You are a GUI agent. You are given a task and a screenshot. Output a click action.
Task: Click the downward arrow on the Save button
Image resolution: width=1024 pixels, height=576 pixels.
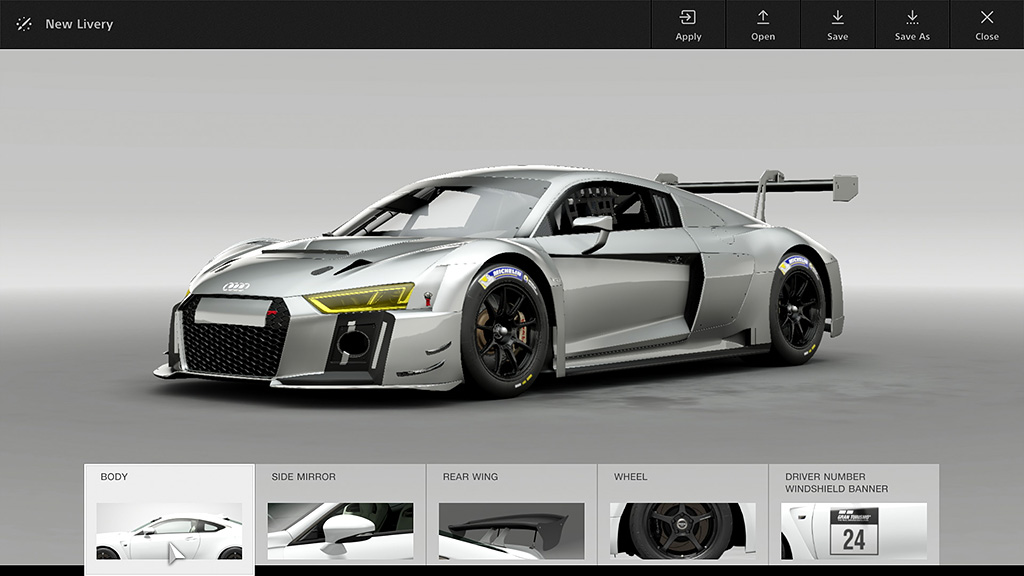pos(837,17)
